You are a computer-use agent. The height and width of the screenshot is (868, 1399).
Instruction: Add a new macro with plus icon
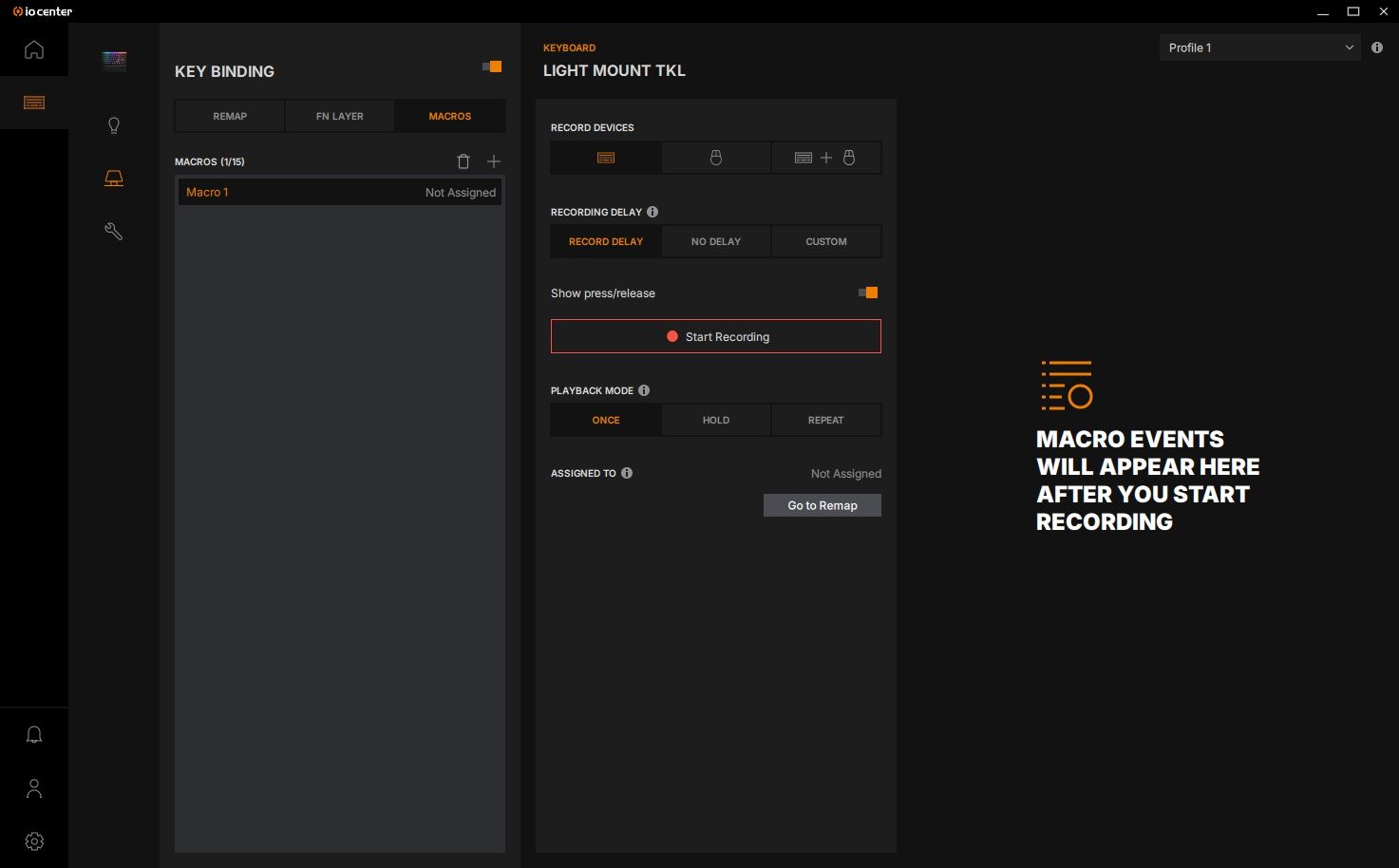494,161
